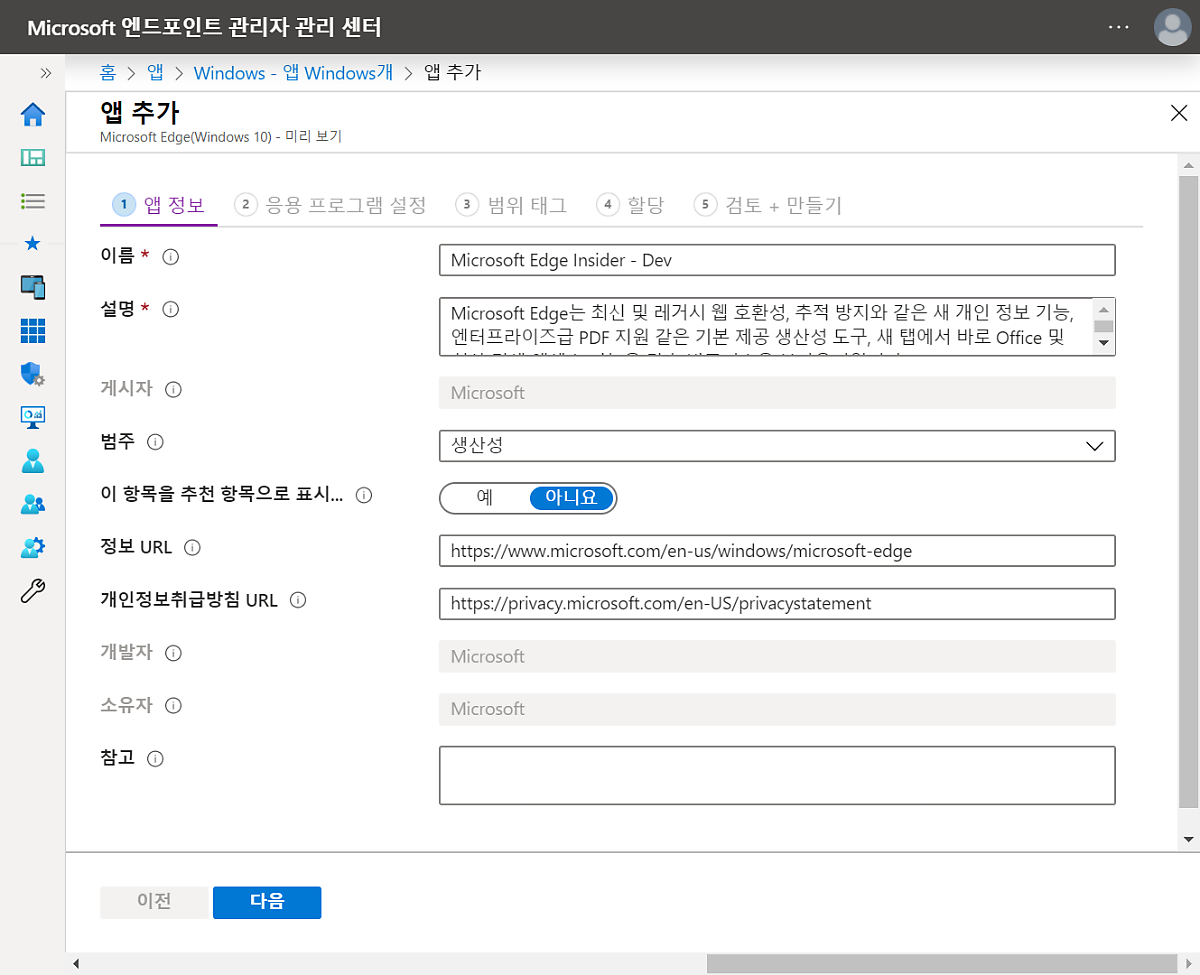Switch to the 할당 tab
This screenshot has width=1200, height=975.
(630, 205)
